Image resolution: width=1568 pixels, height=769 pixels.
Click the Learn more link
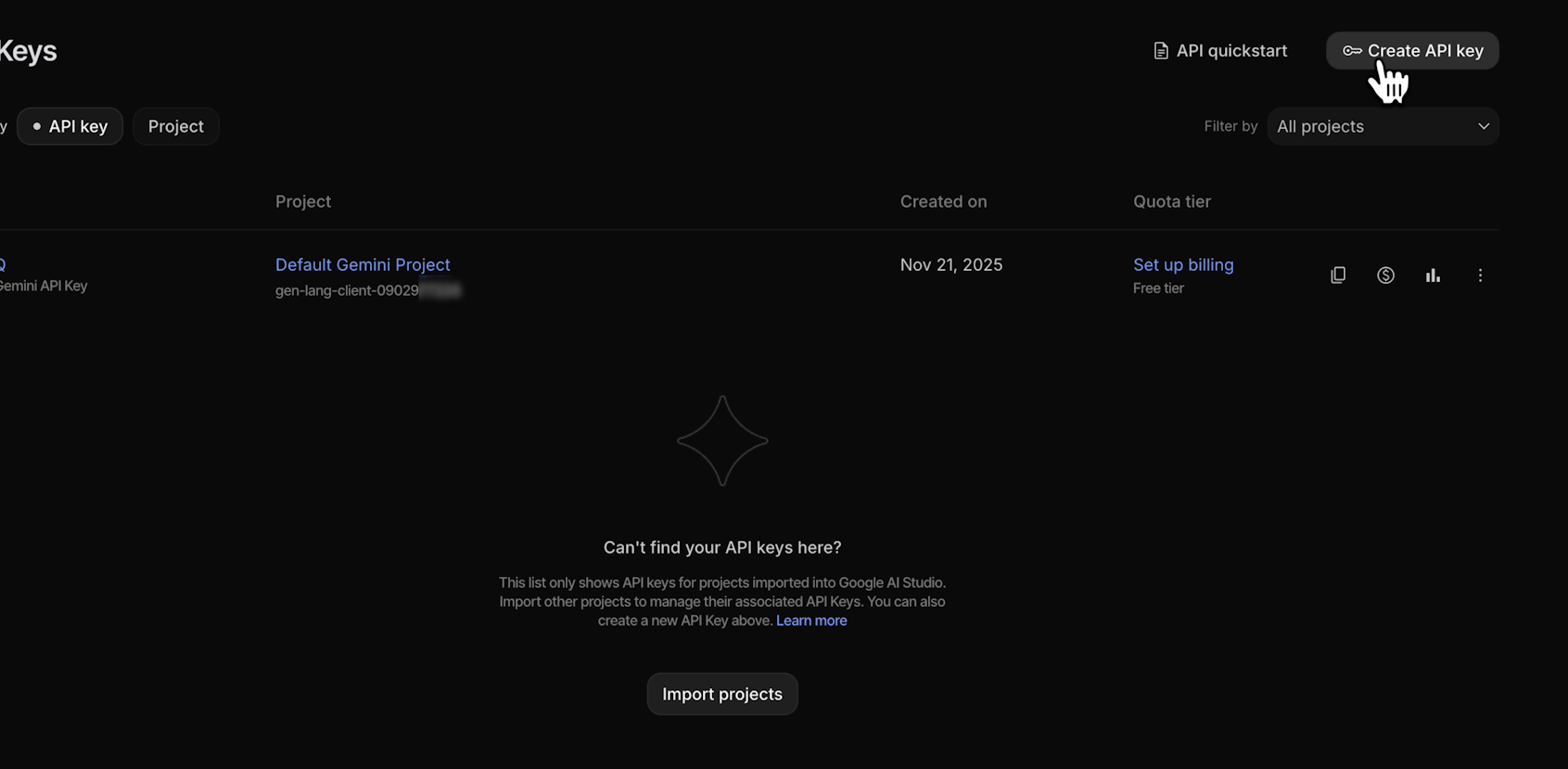click(811, 621)
